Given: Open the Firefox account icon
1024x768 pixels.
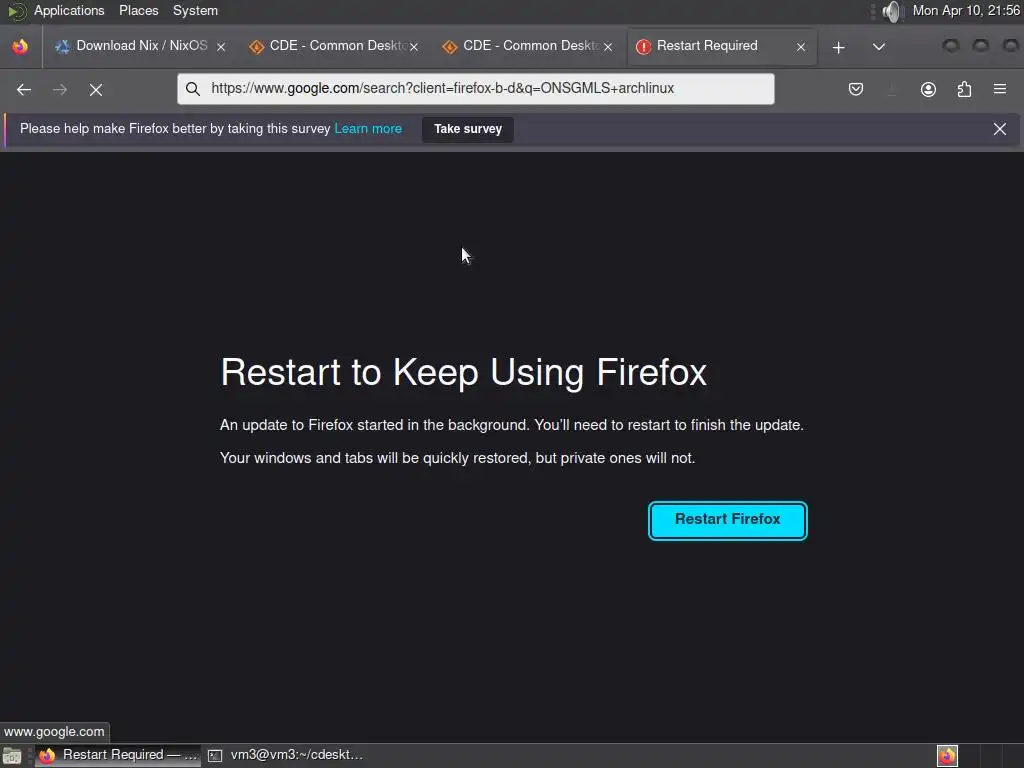Looking at the screenshot, I should click(x=928, y=89).
